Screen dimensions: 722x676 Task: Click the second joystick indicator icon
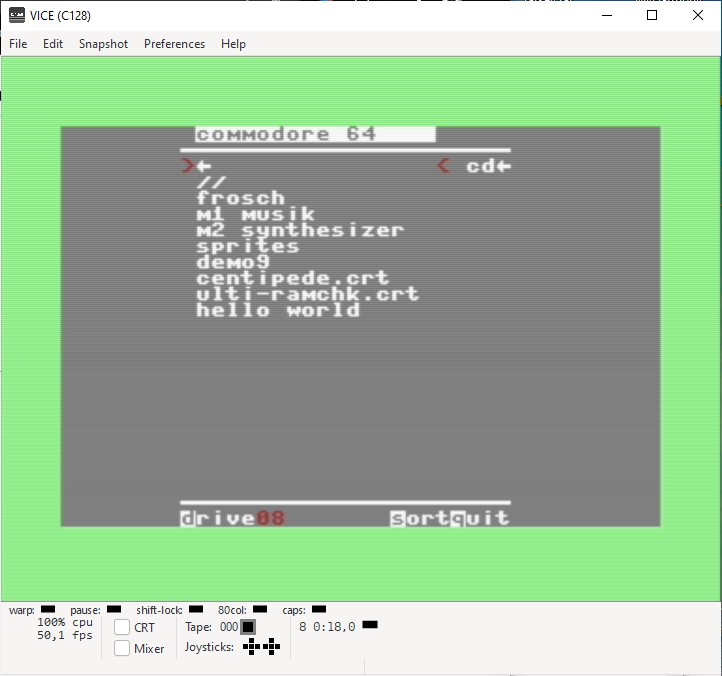pos(271,647)
